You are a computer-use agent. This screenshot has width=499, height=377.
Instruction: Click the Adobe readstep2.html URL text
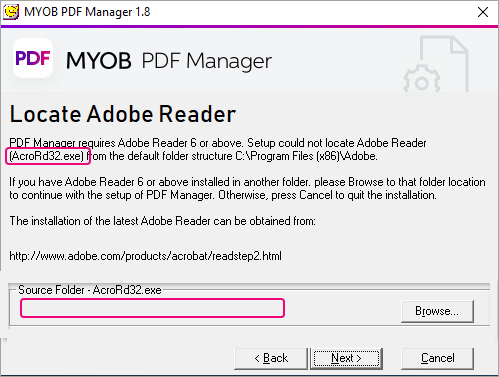(x=145, y=256)
